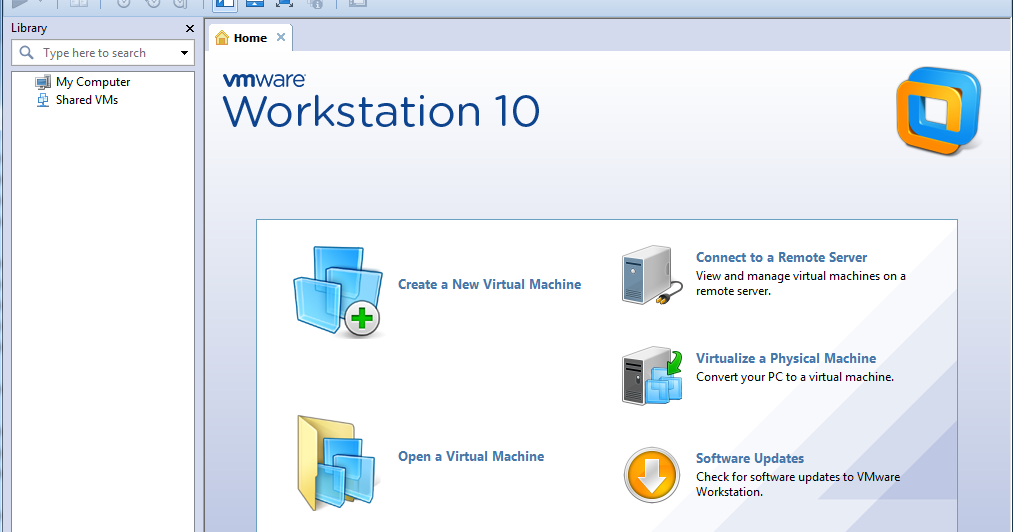1013x532 pixels.
Task: Click the Create a New Virtual Machine link
Action: [489, 284]
